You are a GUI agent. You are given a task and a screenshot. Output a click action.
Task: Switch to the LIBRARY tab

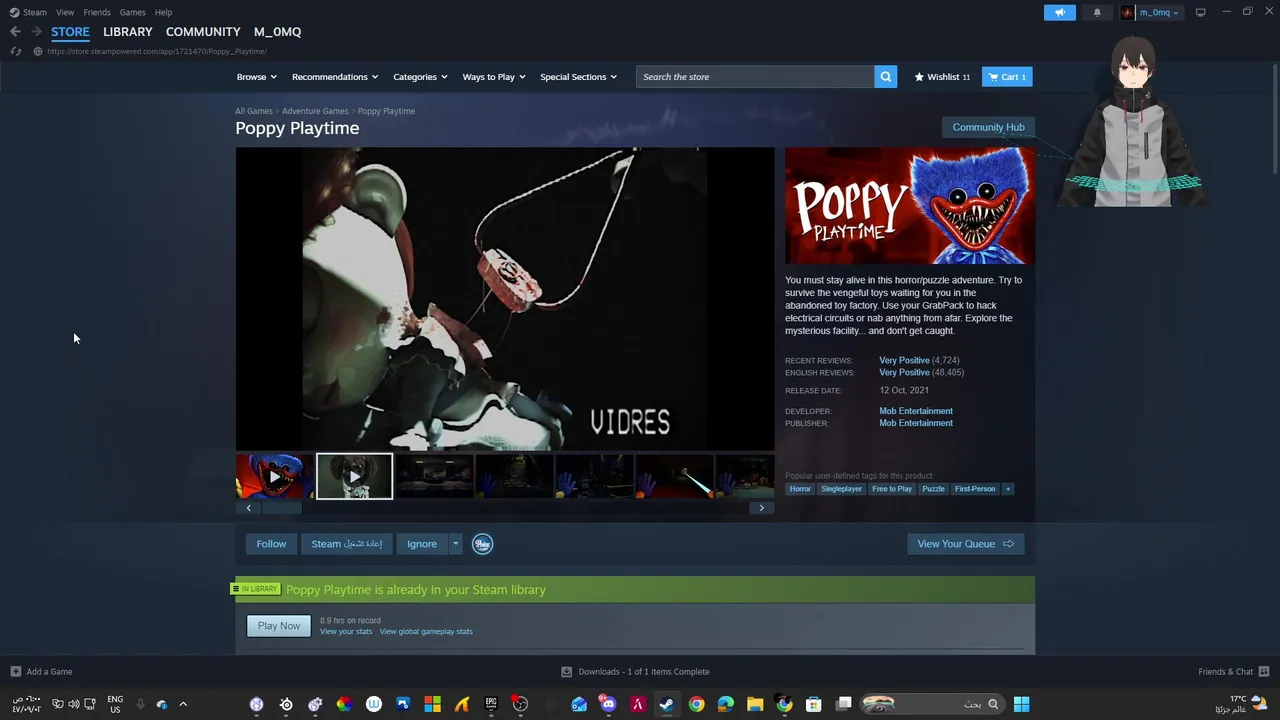pyautogui.click(x=128, y=32)
